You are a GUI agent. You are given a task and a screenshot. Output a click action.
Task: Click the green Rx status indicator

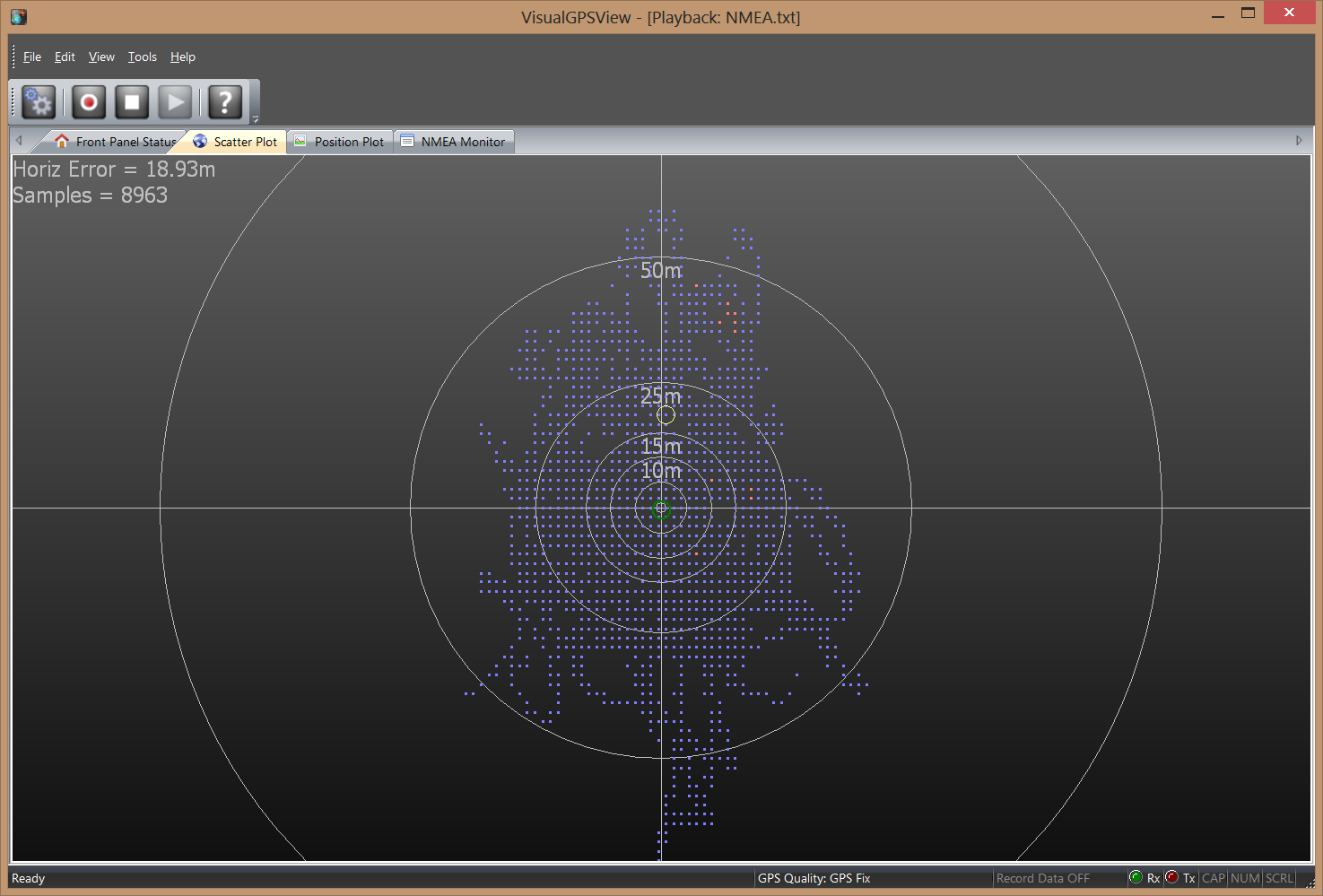[x=1136, y=877]
